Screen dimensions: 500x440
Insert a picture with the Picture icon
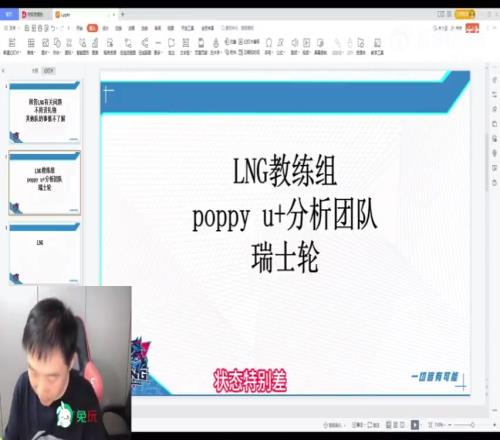click(45, 43)
